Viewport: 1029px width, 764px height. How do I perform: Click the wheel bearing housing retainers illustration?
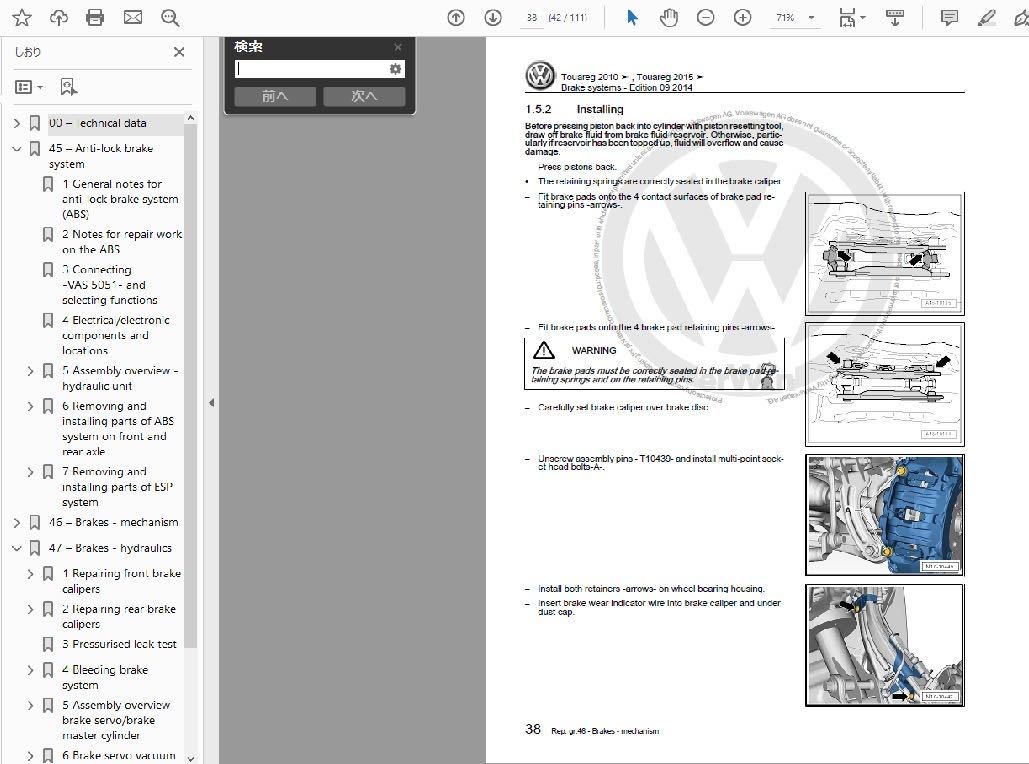coord(885,645)
